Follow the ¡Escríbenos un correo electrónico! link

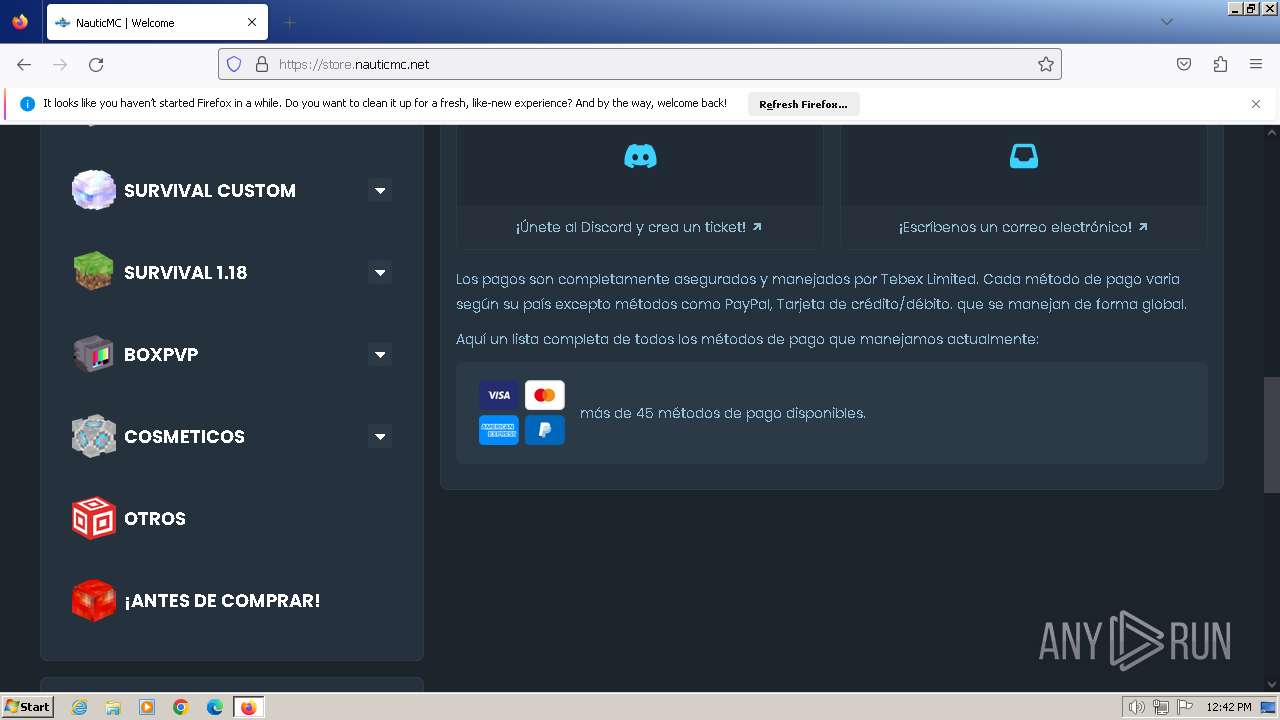pyautogui.click(x=1023, y=227)
